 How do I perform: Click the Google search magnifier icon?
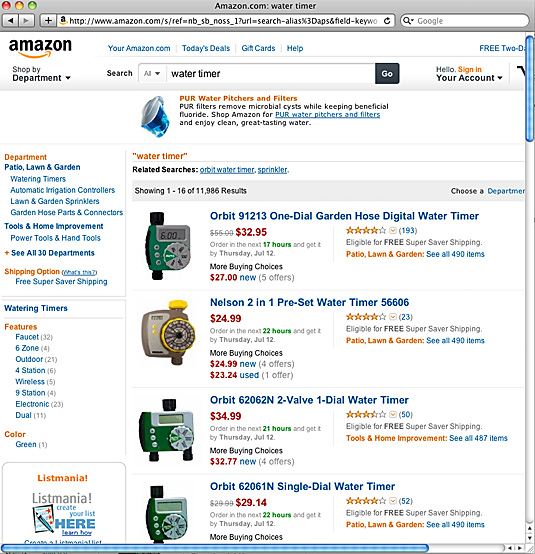point(407,20)
